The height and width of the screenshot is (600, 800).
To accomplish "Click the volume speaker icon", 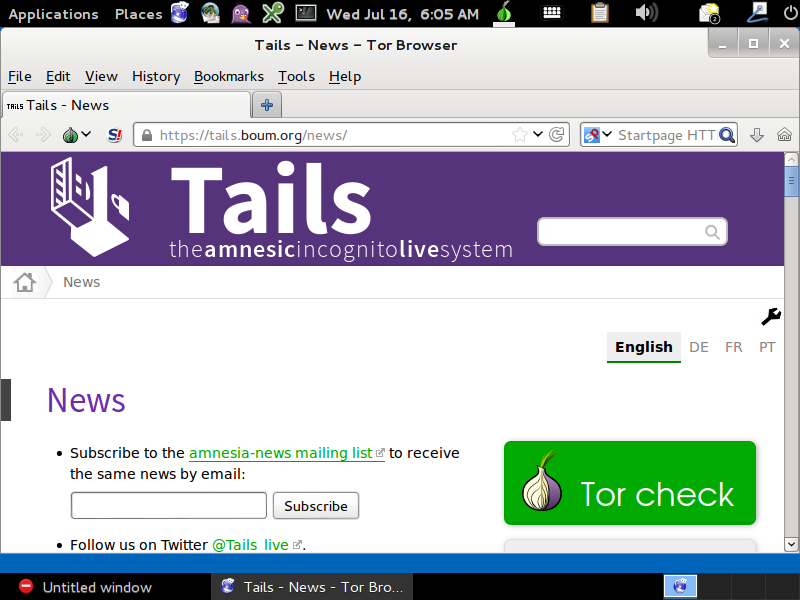I will [x=647, y=13].
